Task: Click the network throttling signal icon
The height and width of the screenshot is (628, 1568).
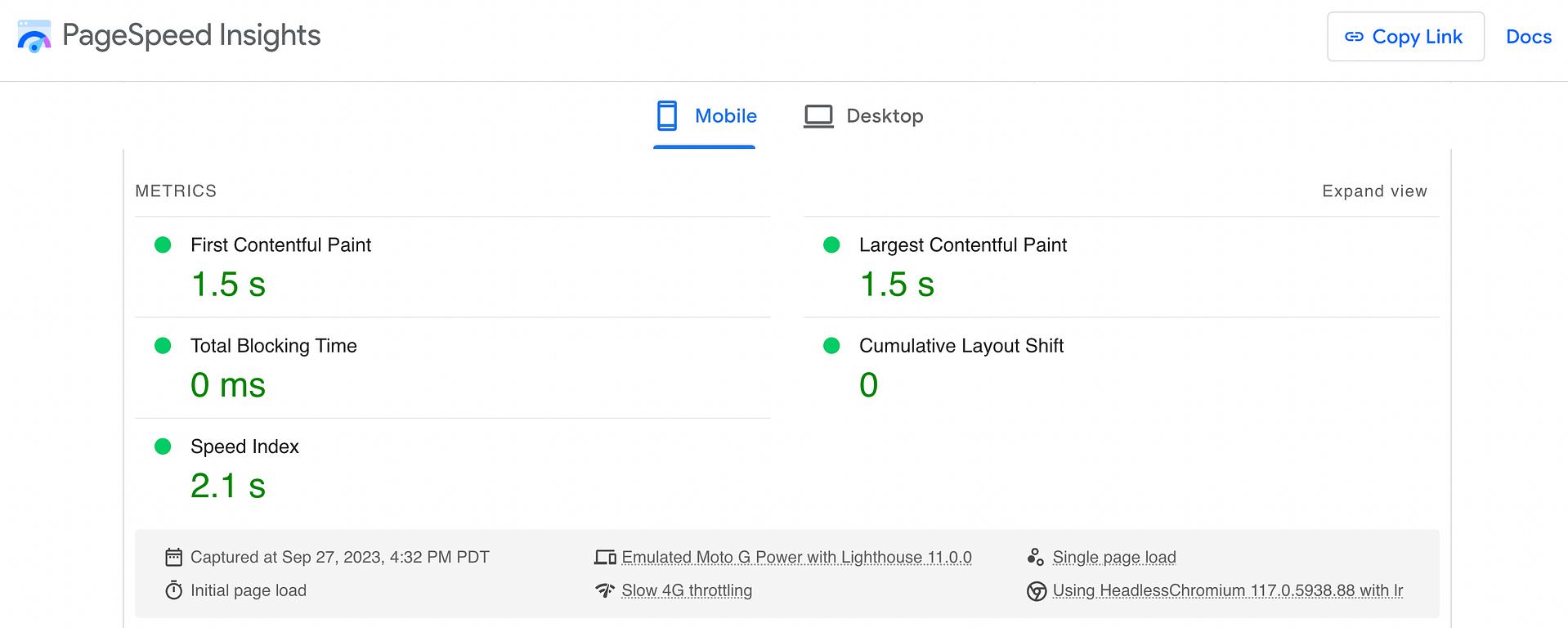Action: [605, 590]
